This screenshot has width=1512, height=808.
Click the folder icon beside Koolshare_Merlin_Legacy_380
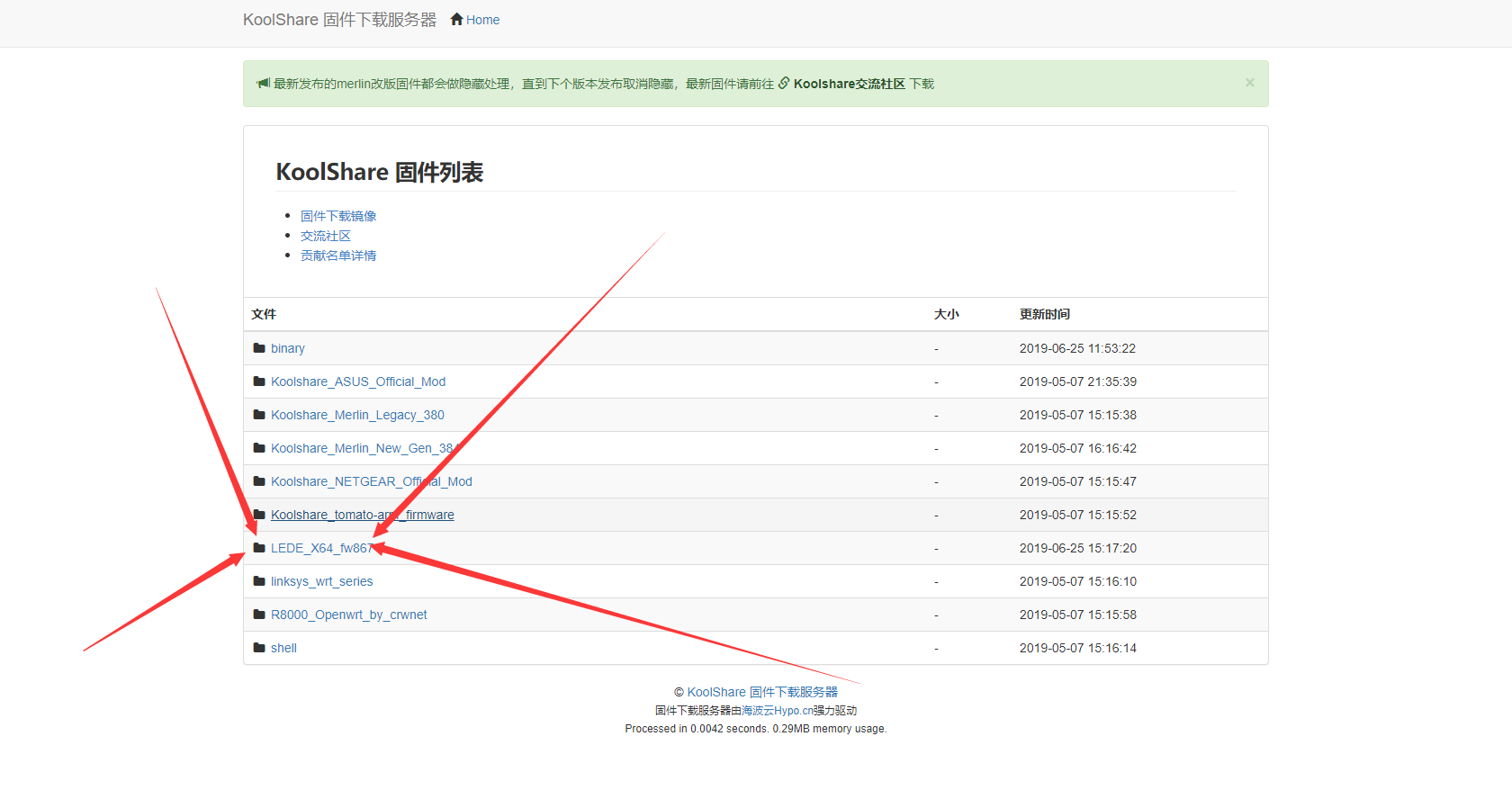point(259,415)
